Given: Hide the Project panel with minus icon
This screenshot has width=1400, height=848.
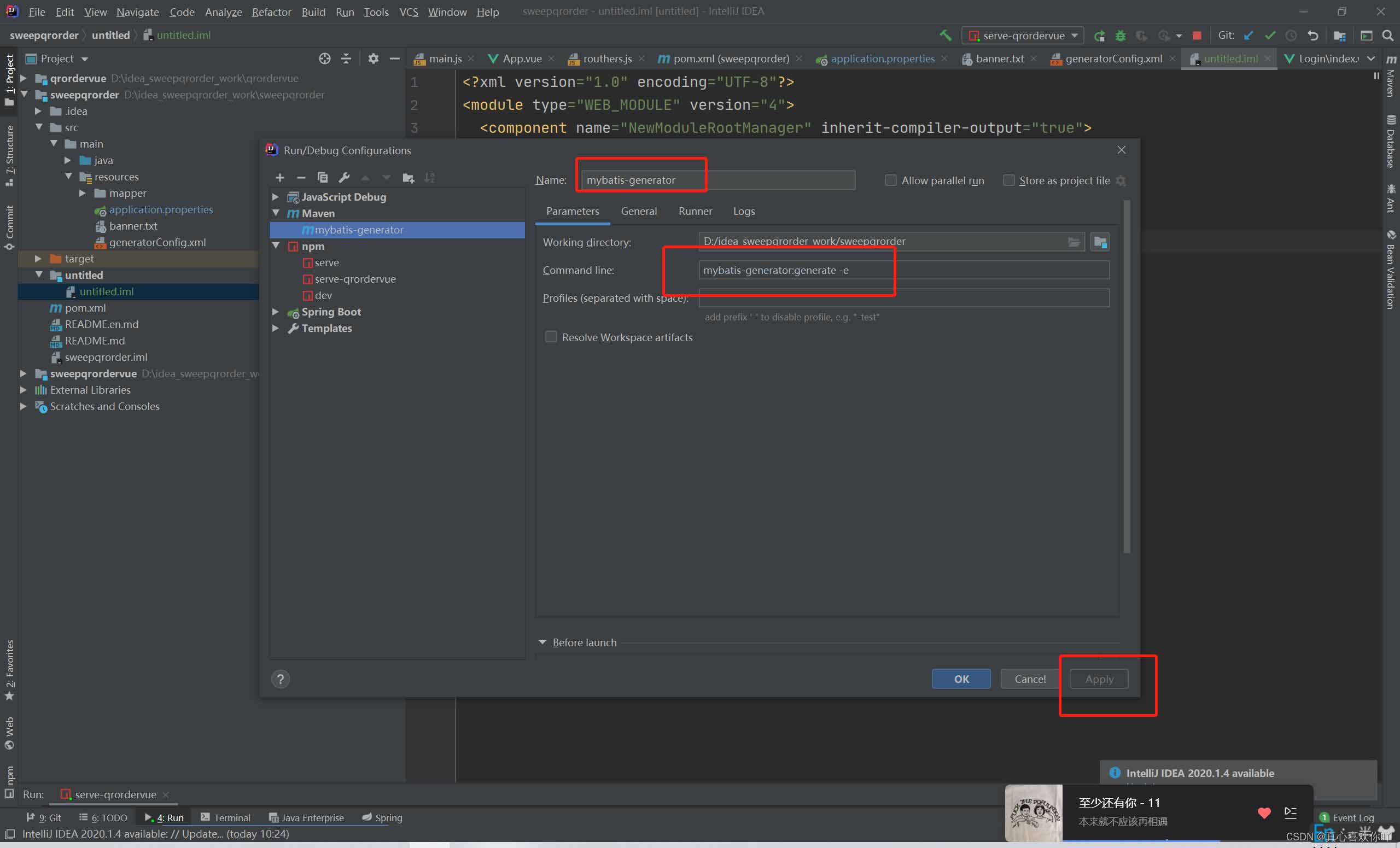Looking at the screenshot, I should point(394,59).
